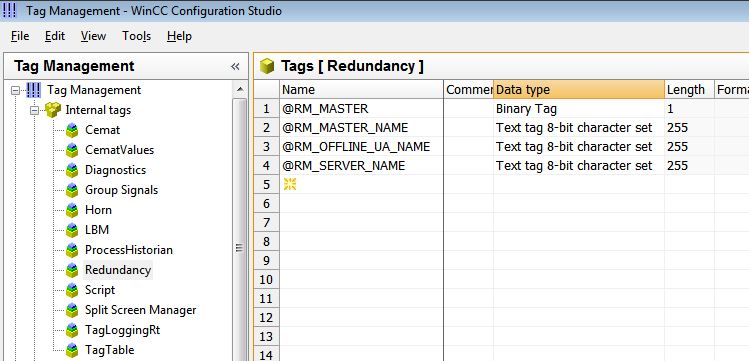The width and height of the screenshot is (749, 361).
Task: Click the length 255 cell of @RM_SERVER_NAME
Action: click(689, 166)
